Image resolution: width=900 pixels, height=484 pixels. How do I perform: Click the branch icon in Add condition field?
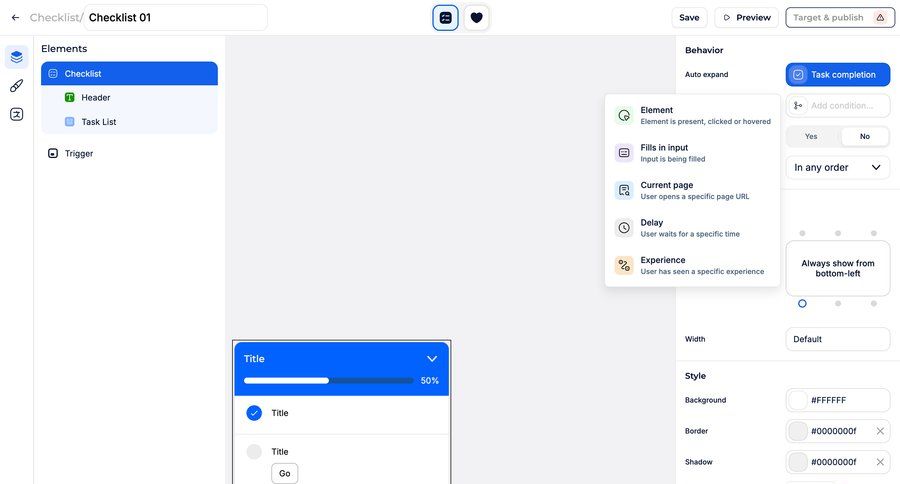pyautogui.click(x=798, y=106)
